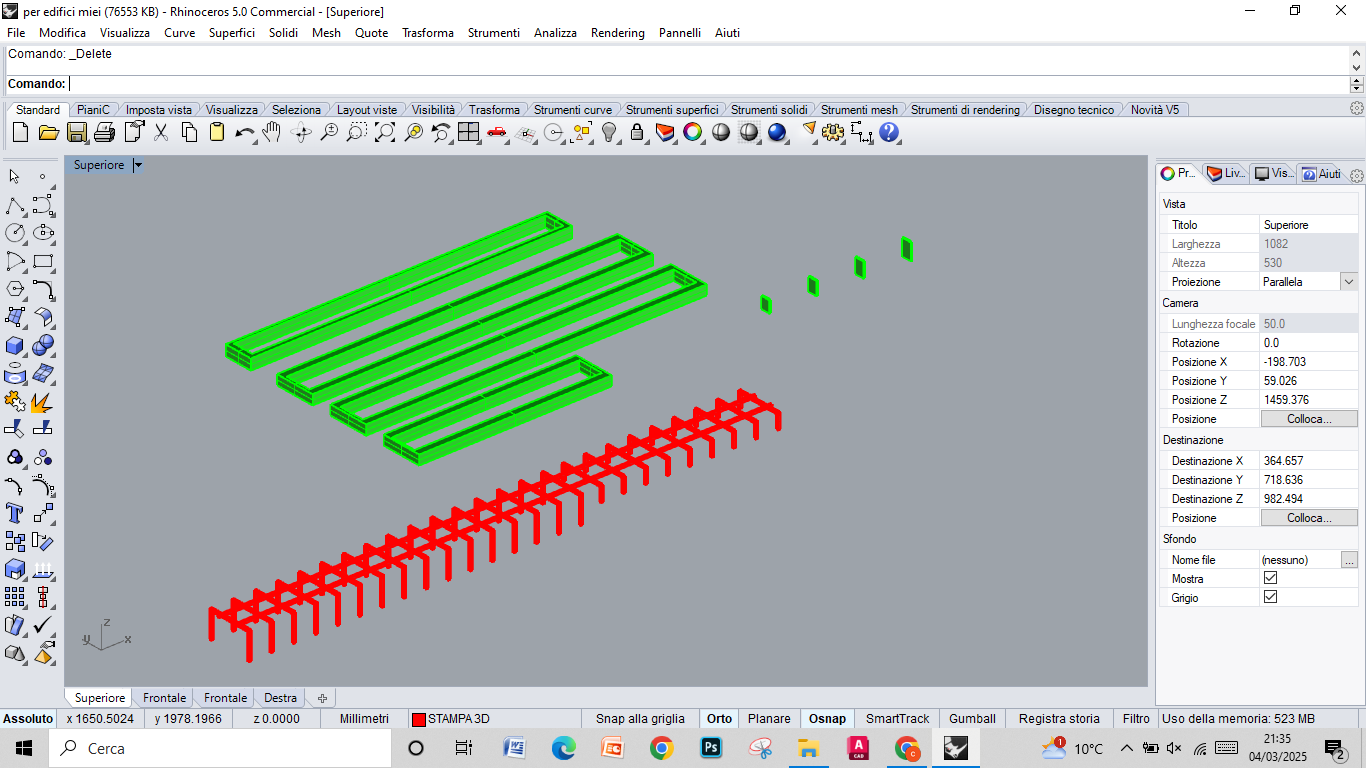Screen dimensions: 1366x768
Task: Click the Posizione X value field
Action: [1309, 362]
